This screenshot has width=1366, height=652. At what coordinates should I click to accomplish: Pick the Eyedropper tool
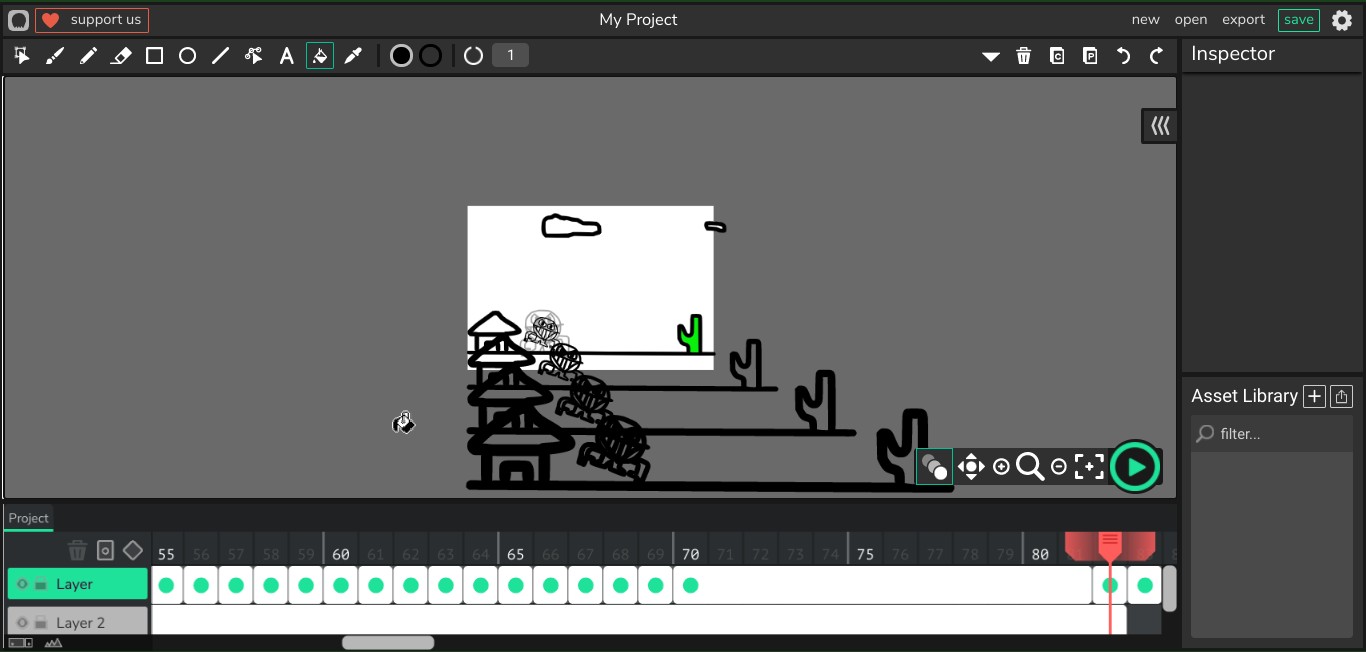click(x=353, y=56)
